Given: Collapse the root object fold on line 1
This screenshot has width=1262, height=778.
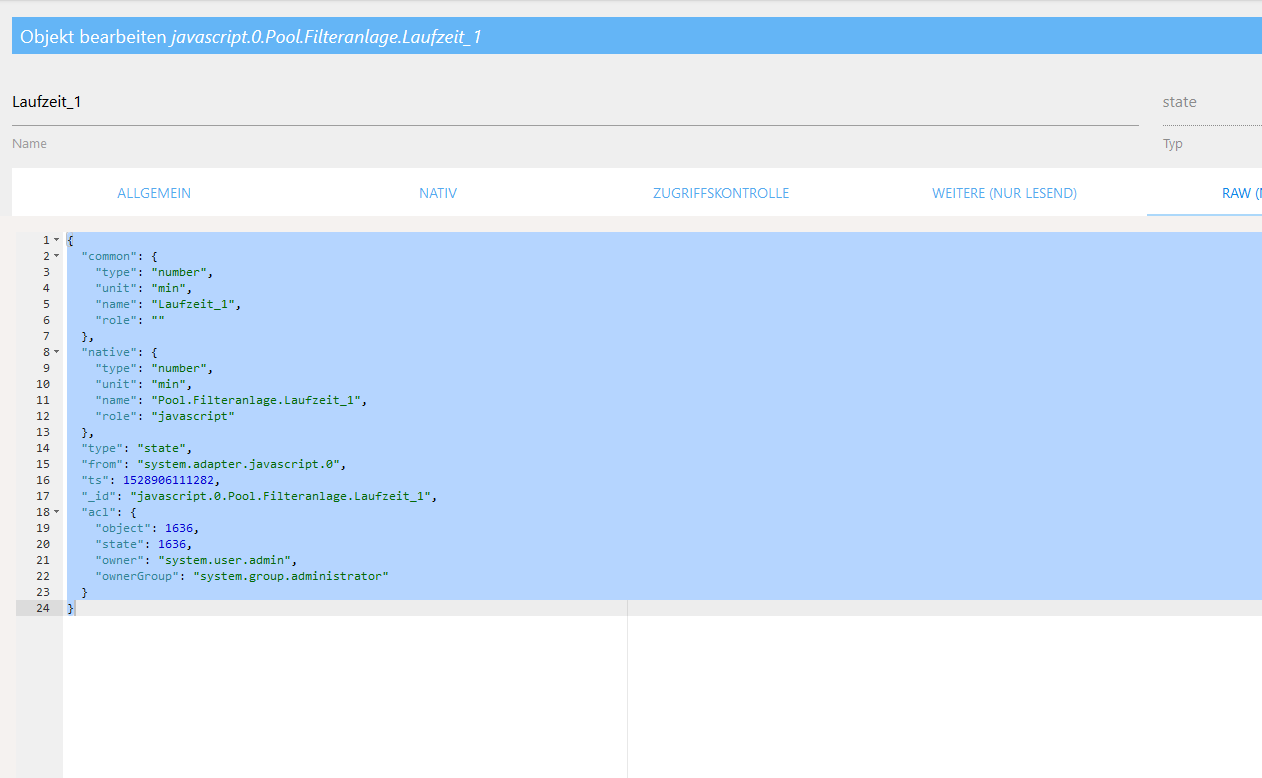Looking at the screenshot, I should pyautogui.click(x=56, y=240).
